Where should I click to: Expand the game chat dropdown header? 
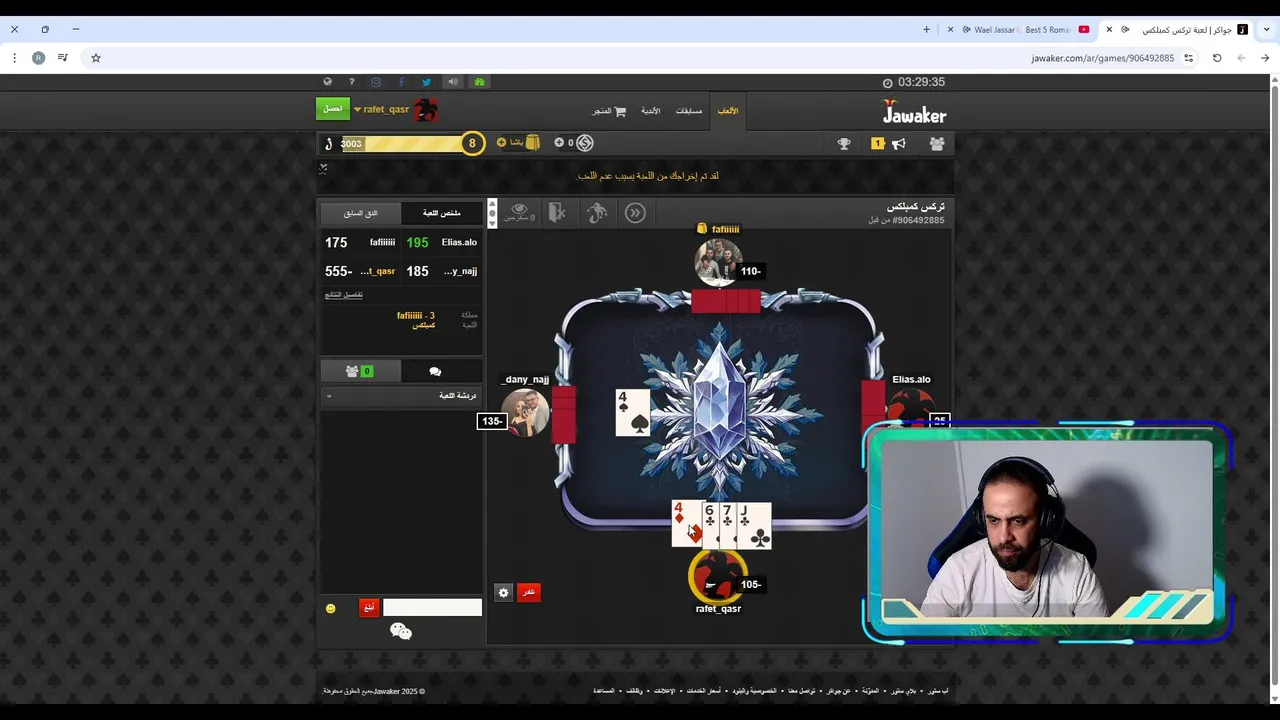[x=402, y=396]
